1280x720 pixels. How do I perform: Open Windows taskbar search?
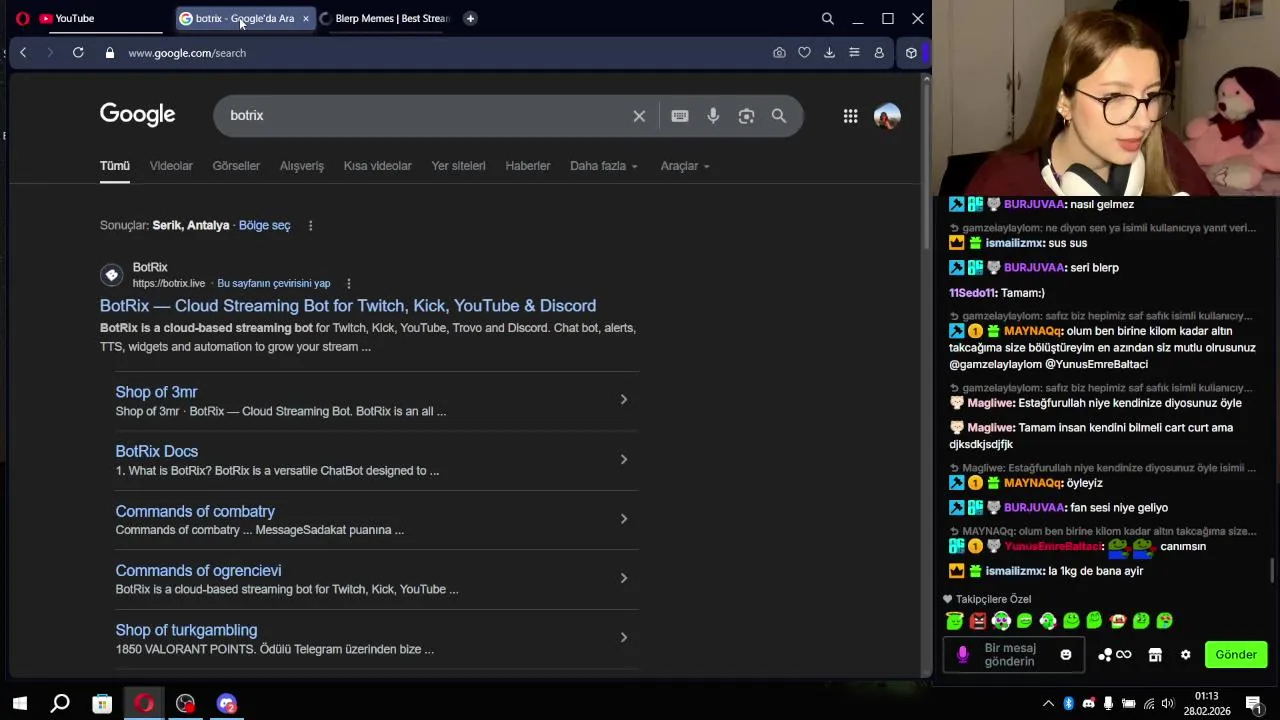[60, 704]
